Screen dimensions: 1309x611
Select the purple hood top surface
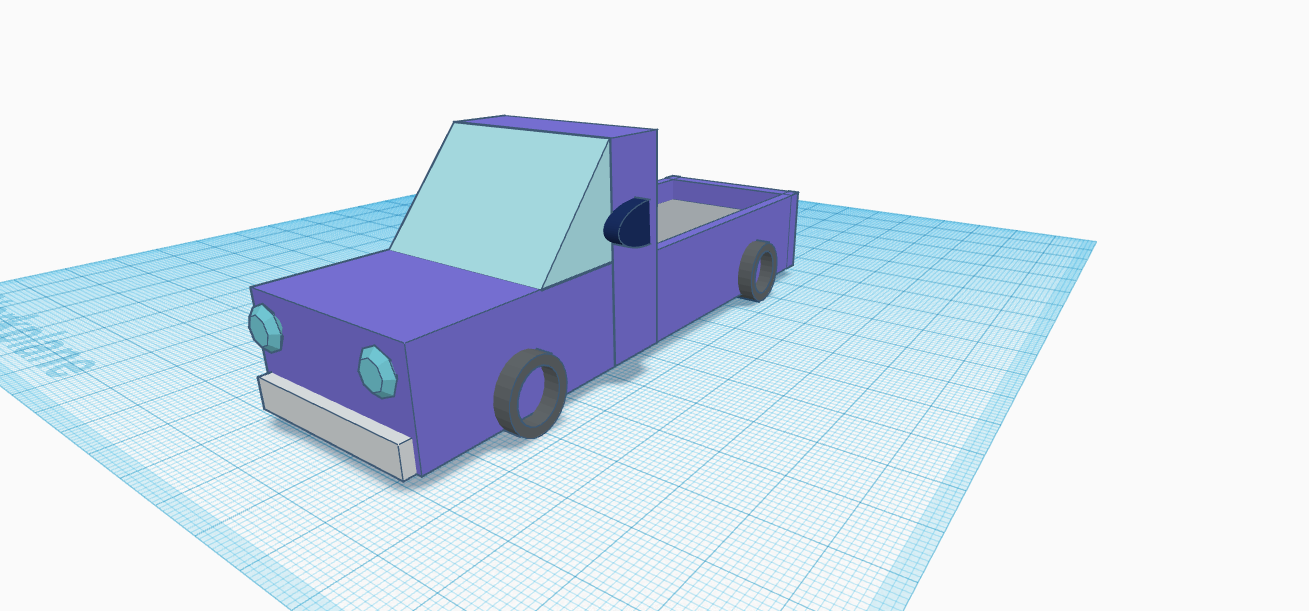tap(394, 296)
